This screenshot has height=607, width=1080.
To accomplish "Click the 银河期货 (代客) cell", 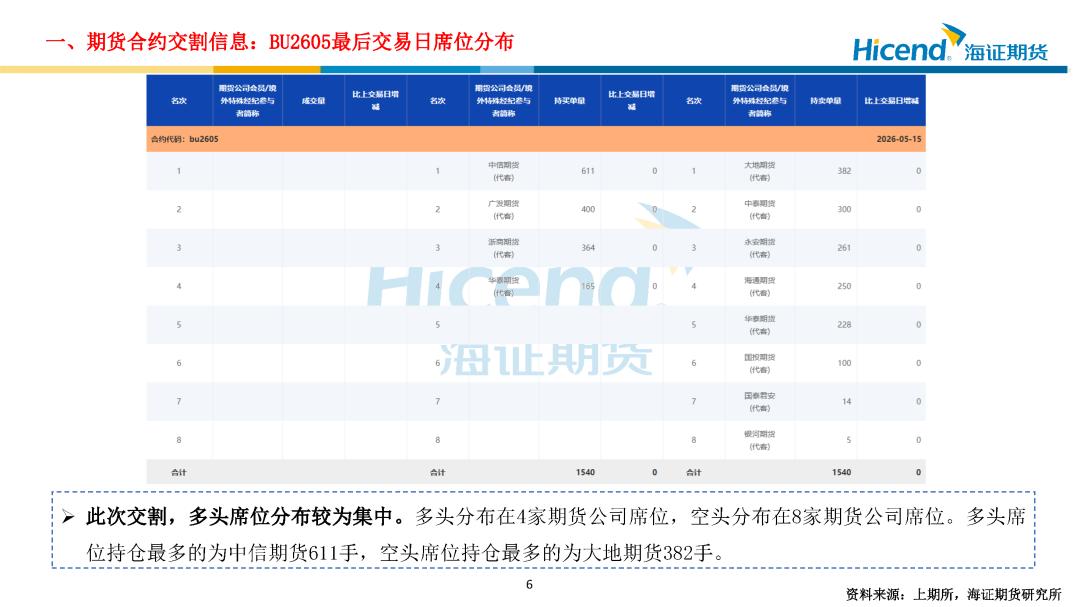I will click(x=760, y=441).
